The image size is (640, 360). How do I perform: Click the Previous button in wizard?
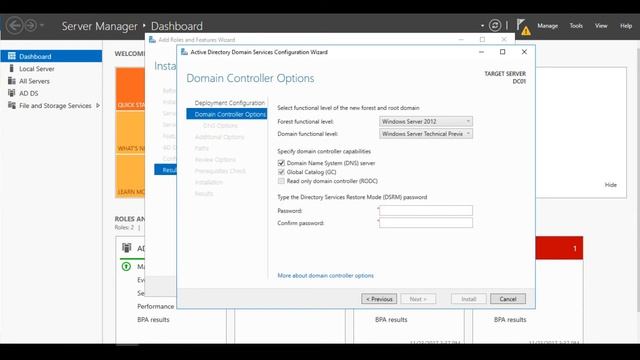[379, 299]
